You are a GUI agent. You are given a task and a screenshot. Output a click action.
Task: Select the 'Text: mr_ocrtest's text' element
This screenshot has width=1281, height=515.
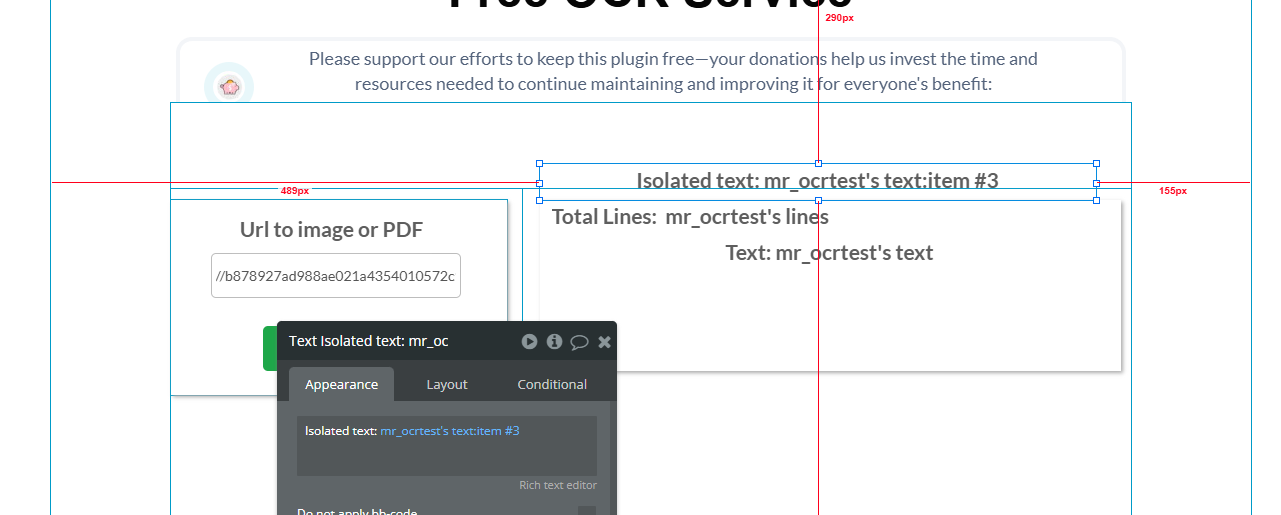pos(829,253)
